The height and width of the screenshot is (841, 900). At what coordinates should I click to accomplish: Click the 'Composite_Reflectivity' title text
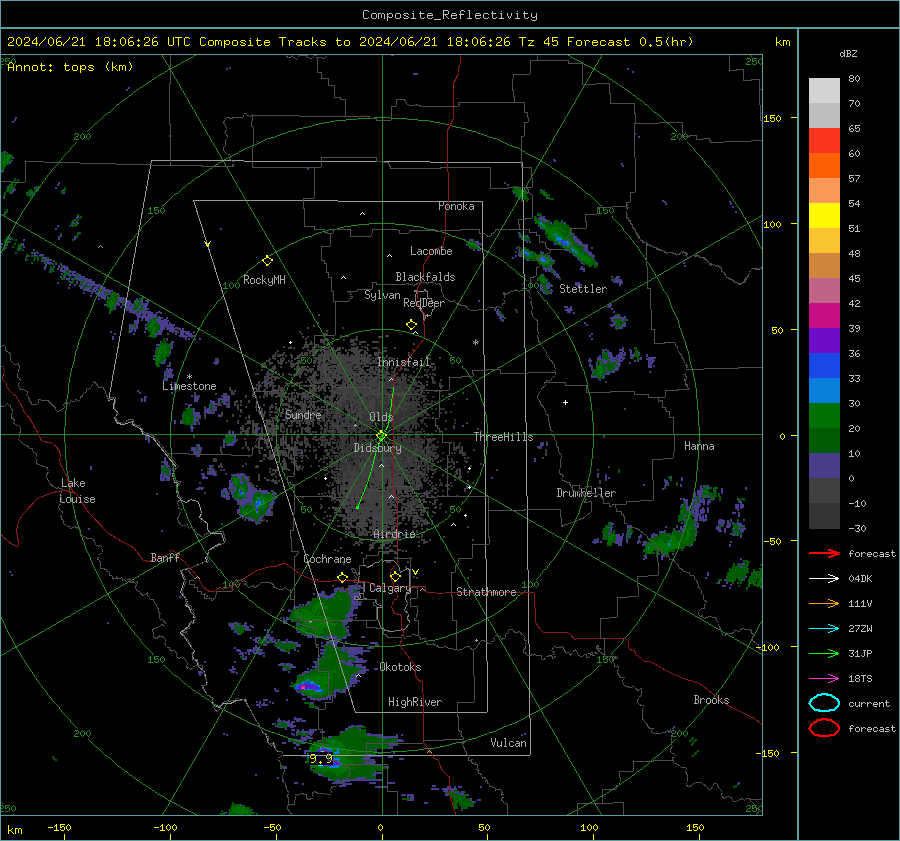pos(449,15)
